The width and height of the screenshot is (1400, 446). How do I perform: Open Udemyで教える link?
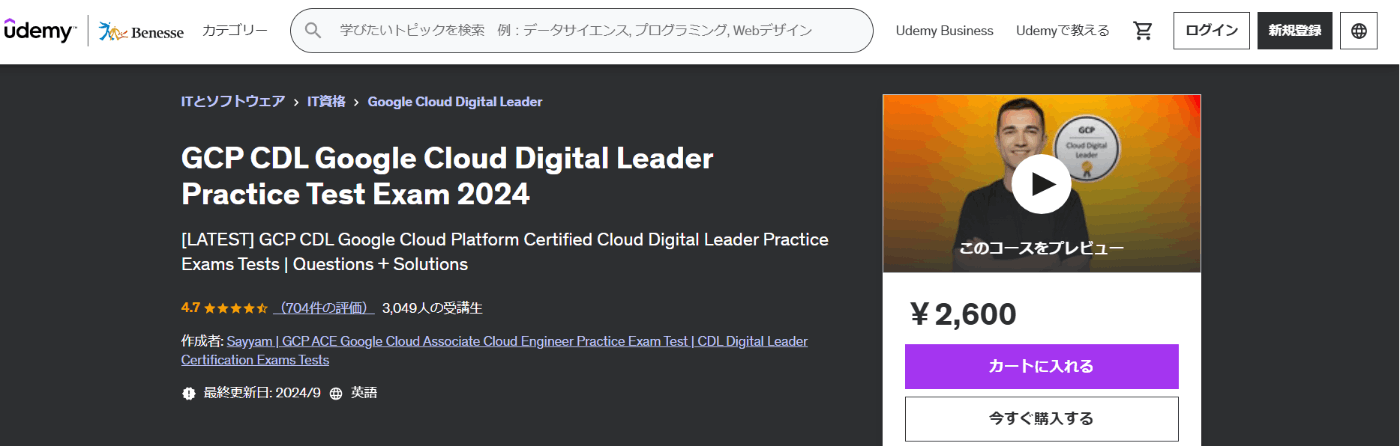pyautogui.click(x=1063, y=31)
